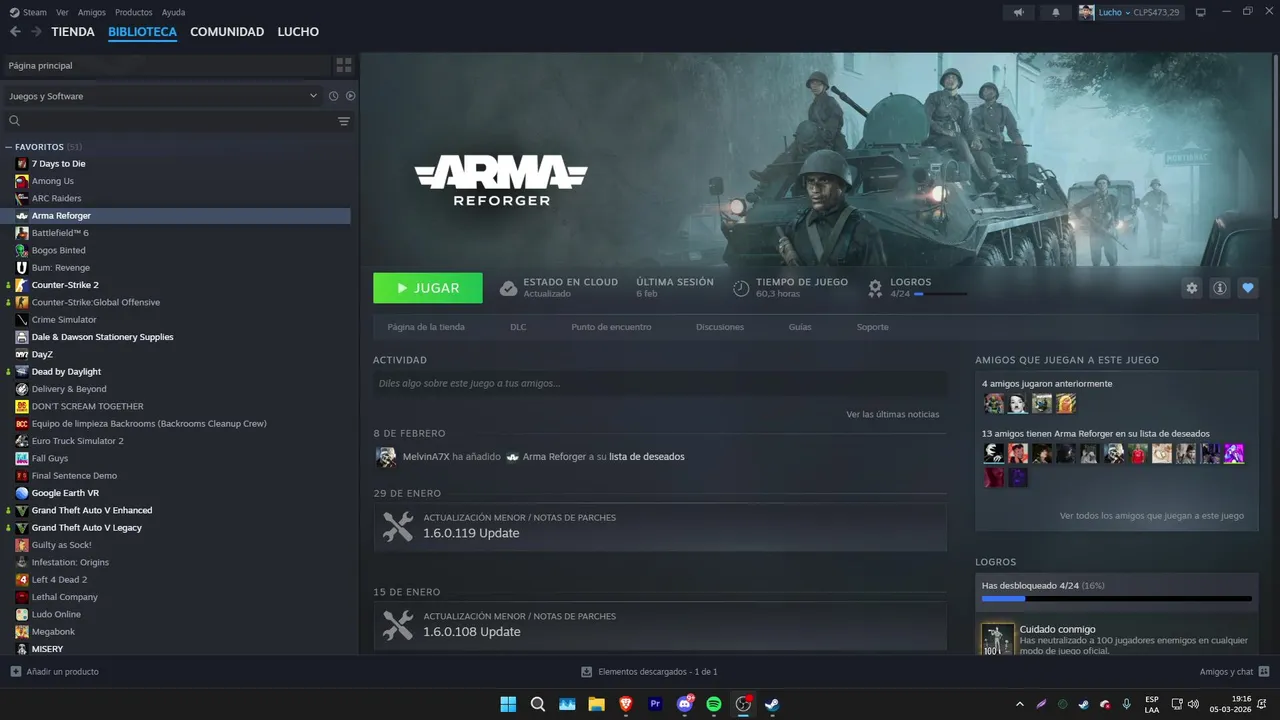Viewport: 1280px width, 720px height.
Task: Switch to Big Picture mode icon
Action: coord(1201,12)
